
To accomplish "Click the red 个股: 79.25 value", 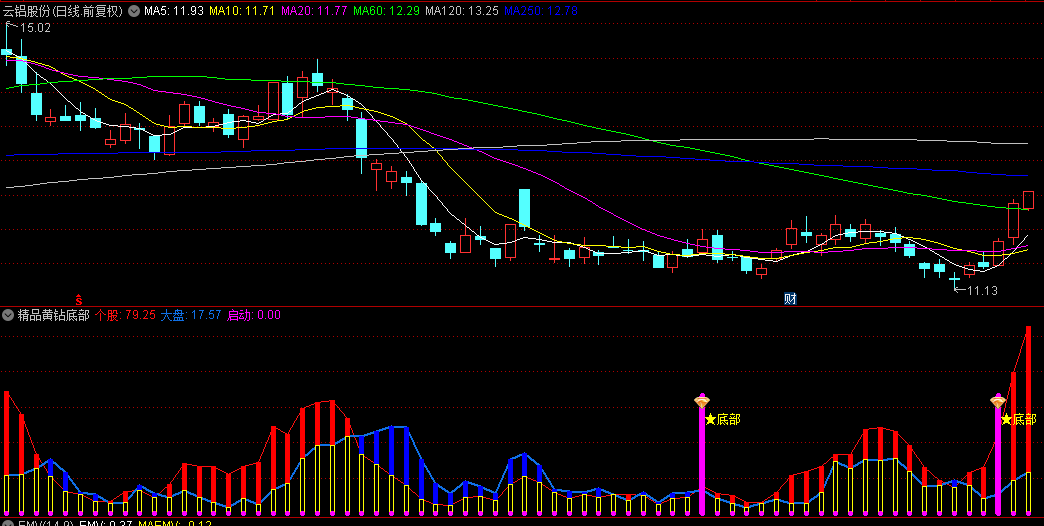I will click(125, 315).
